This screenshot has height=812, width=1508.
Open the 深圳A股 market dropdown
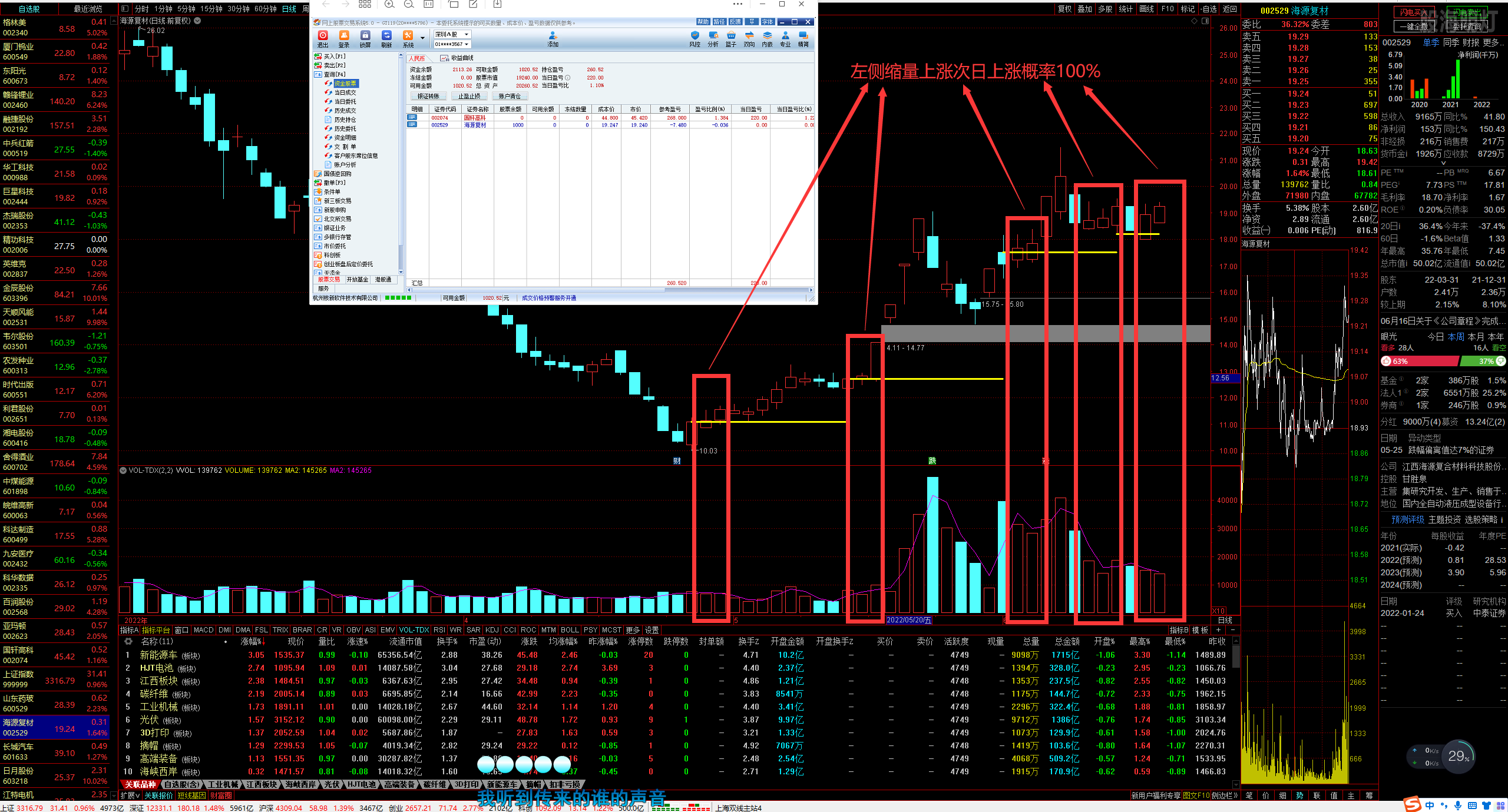(452, 34)
